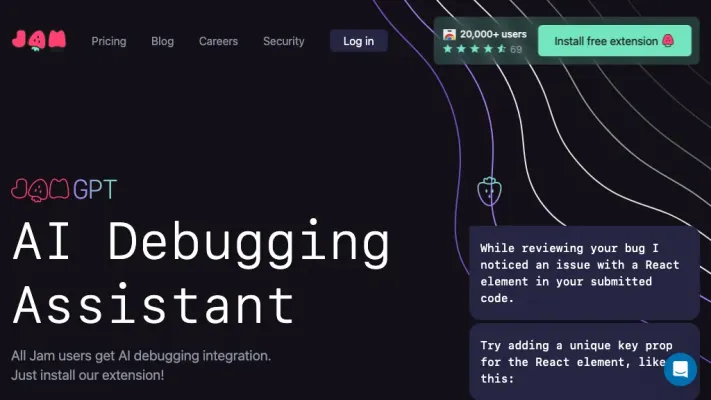
Task: Click the half-filled last rating star
Action: coord(501,49)
